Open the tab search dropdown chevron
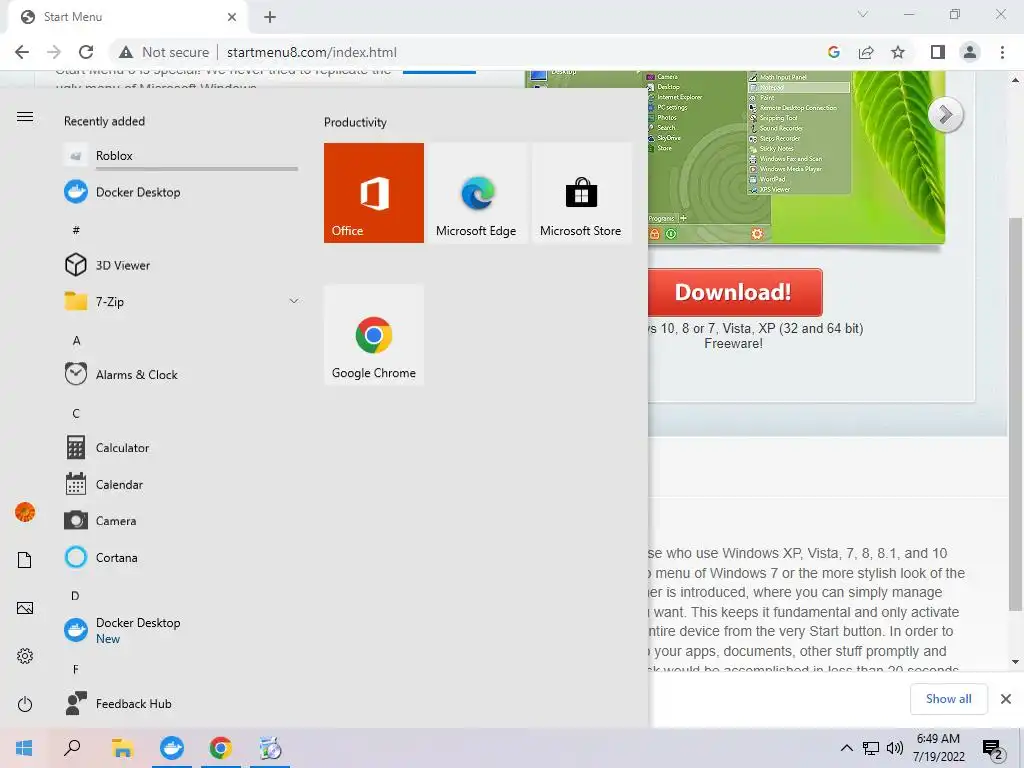Viewport: 1024px width, 768px height. coord(863,14)
